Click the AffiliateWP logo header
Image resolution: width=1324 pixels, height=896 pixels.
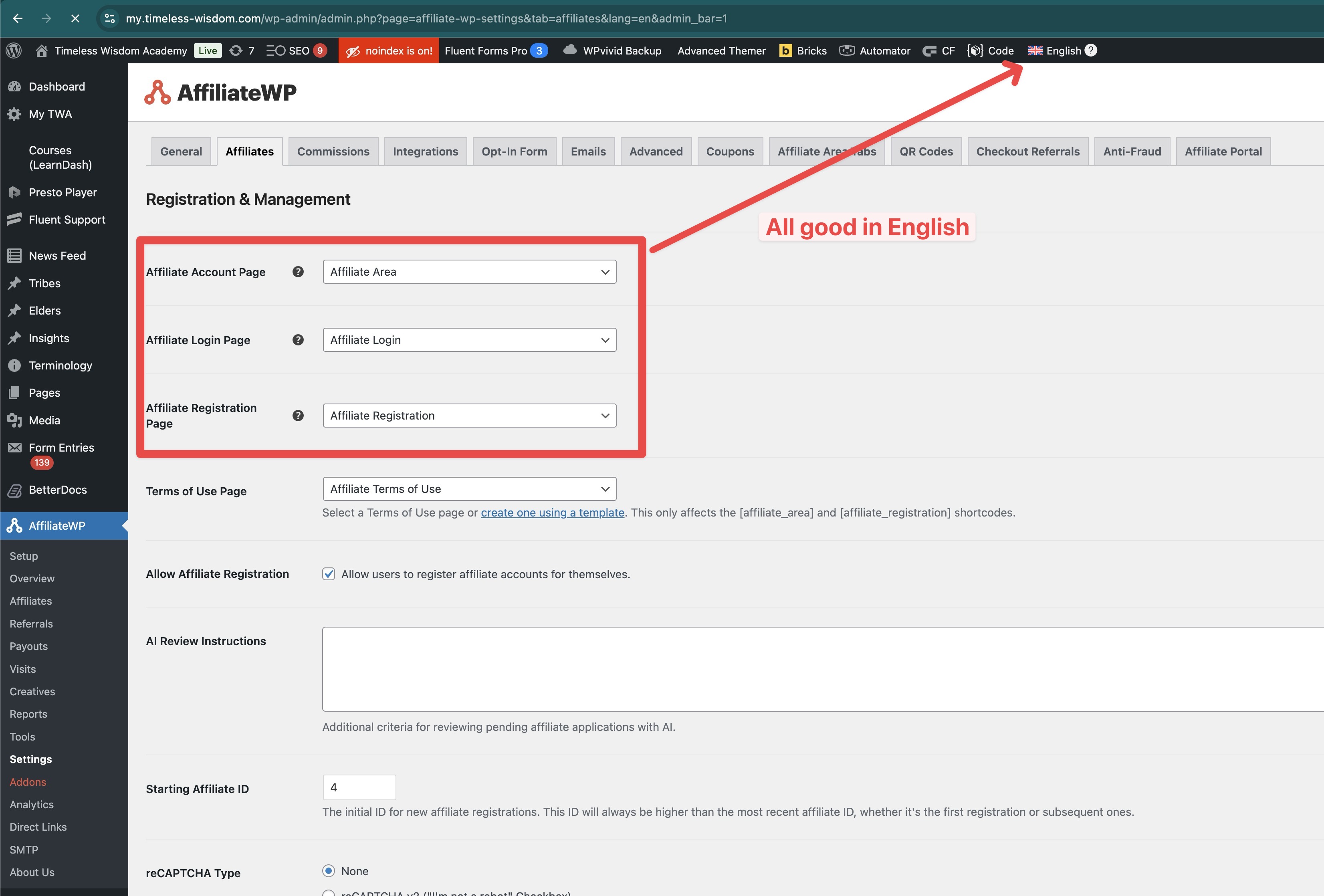point(220,92)
